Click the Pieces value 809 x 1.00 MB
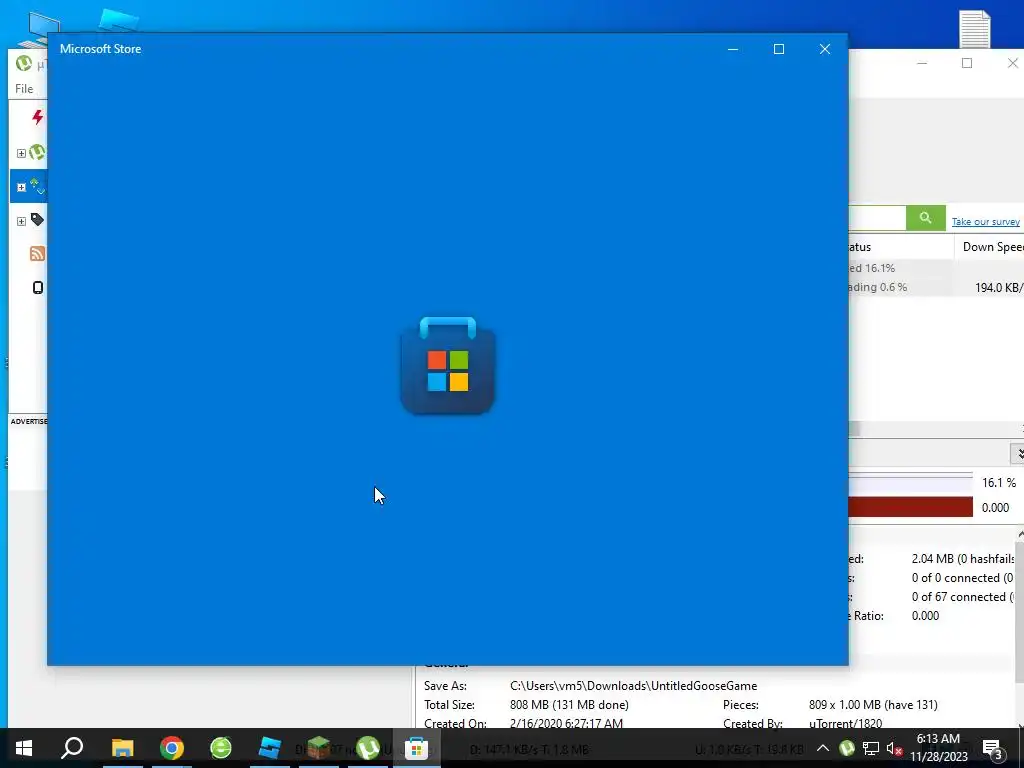Image resolution: width=1024 pixels, height=768 pixels. point(873,705)
